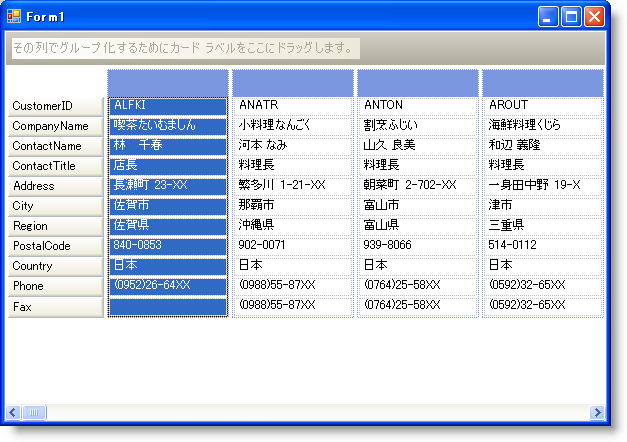Click region 三重県
Screen dimensions: 627x442
[543, 226]
